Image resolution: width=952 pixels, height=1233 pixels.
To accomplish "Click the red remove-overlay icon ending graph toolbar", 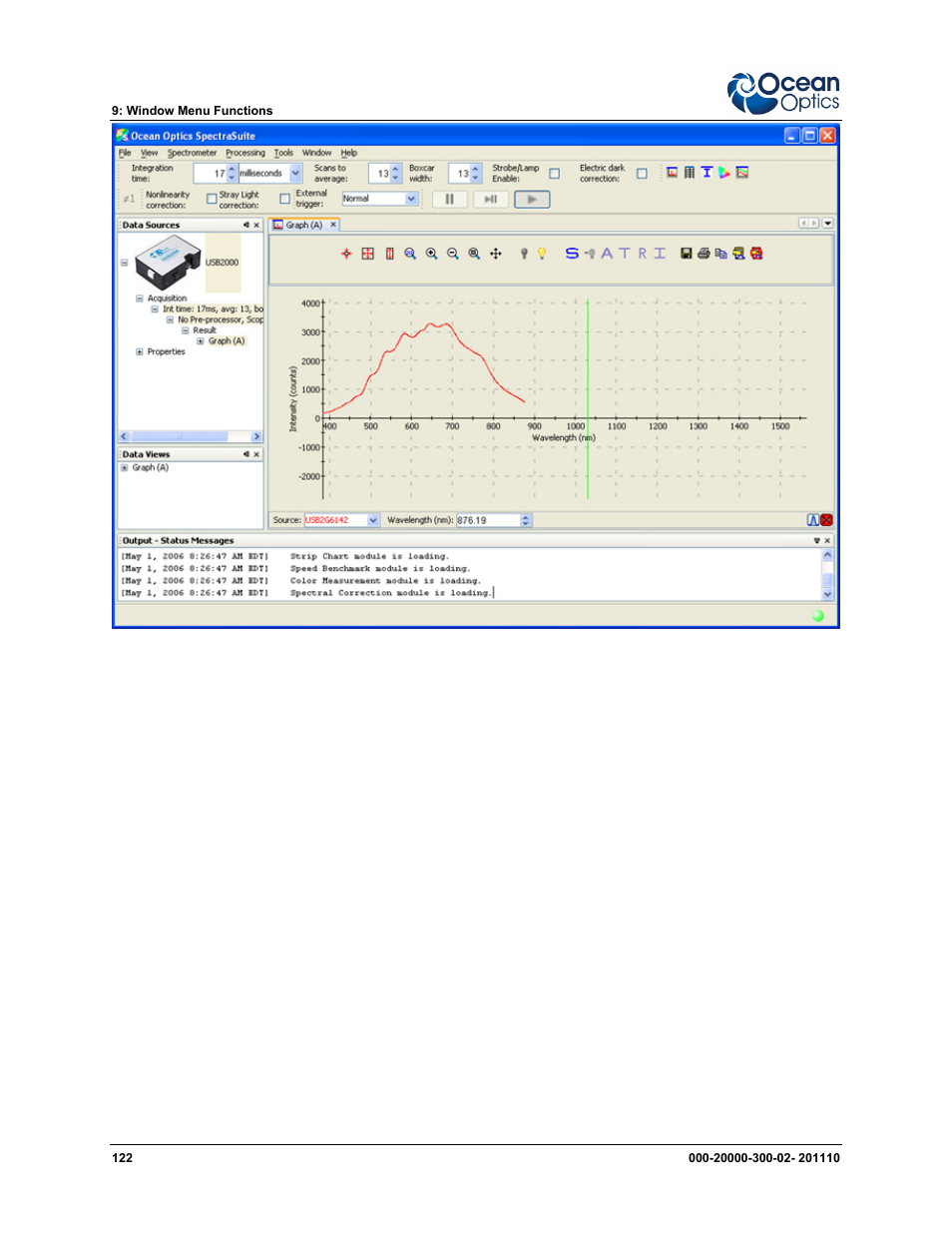I will coord(756,254).
